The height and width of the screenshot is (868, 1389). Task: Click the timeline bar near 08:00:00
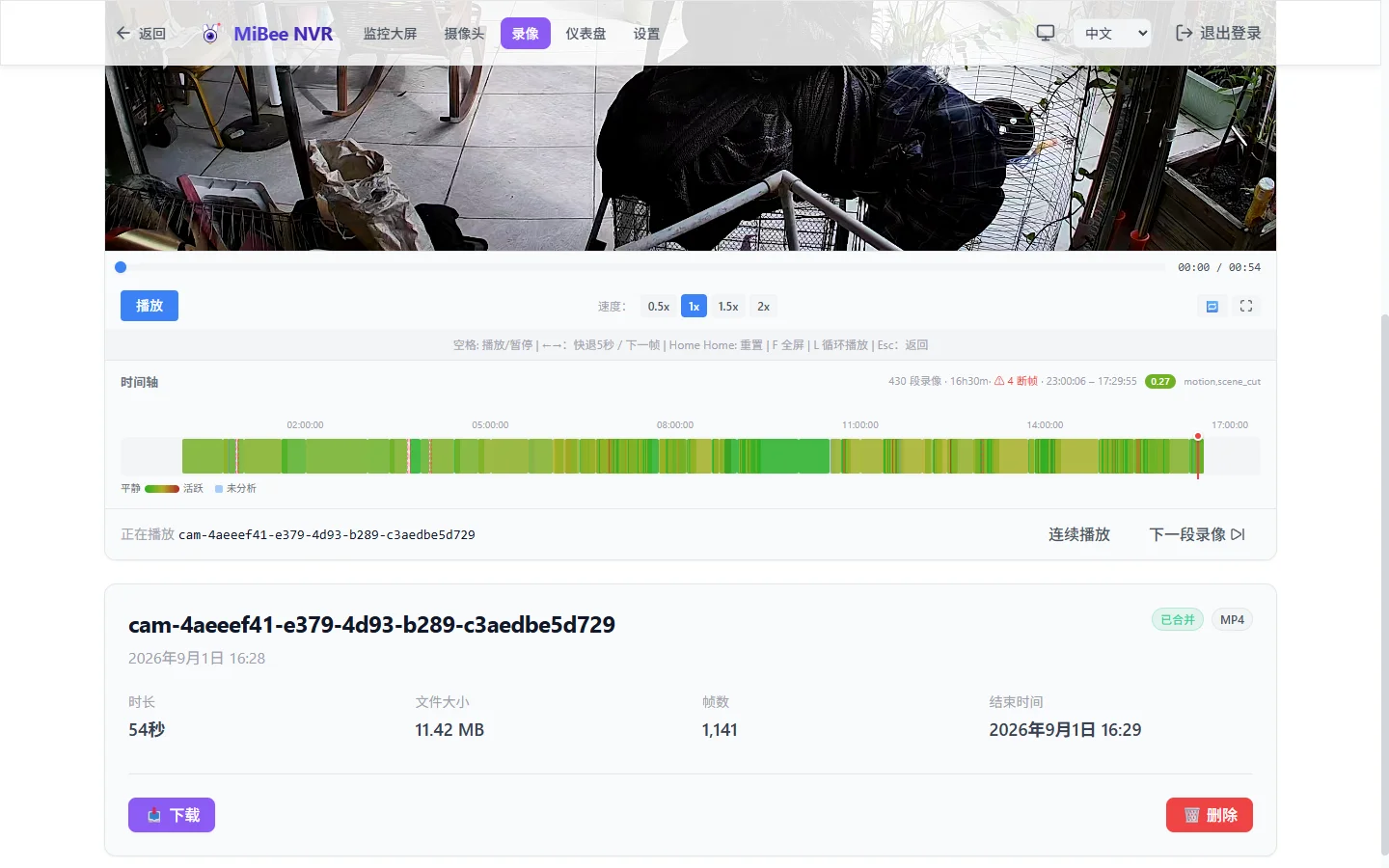[x=675, y=456]
